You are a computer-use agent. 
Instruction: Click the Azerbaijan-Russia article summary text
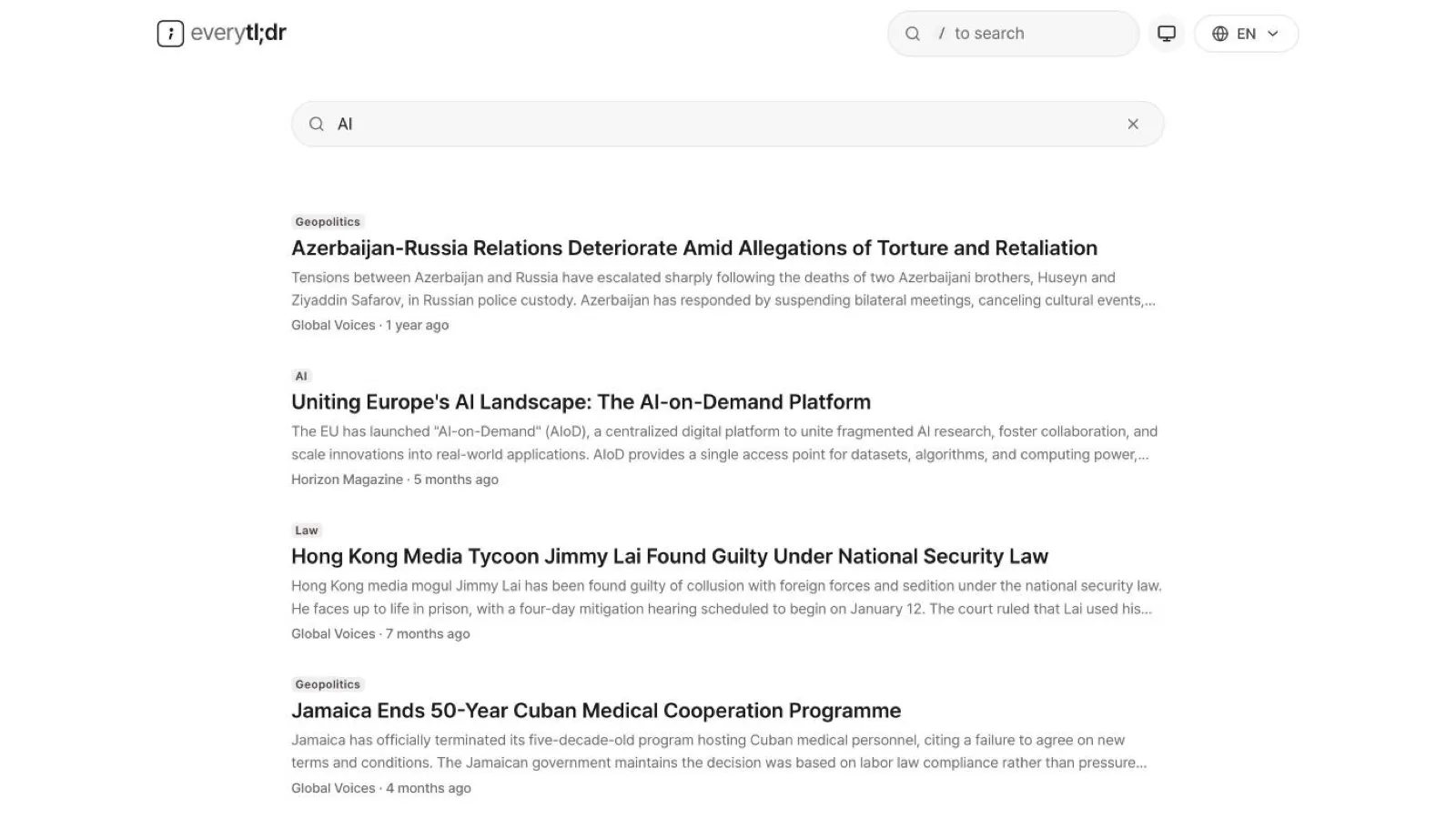pyautogui.click(x=723, y=288)
